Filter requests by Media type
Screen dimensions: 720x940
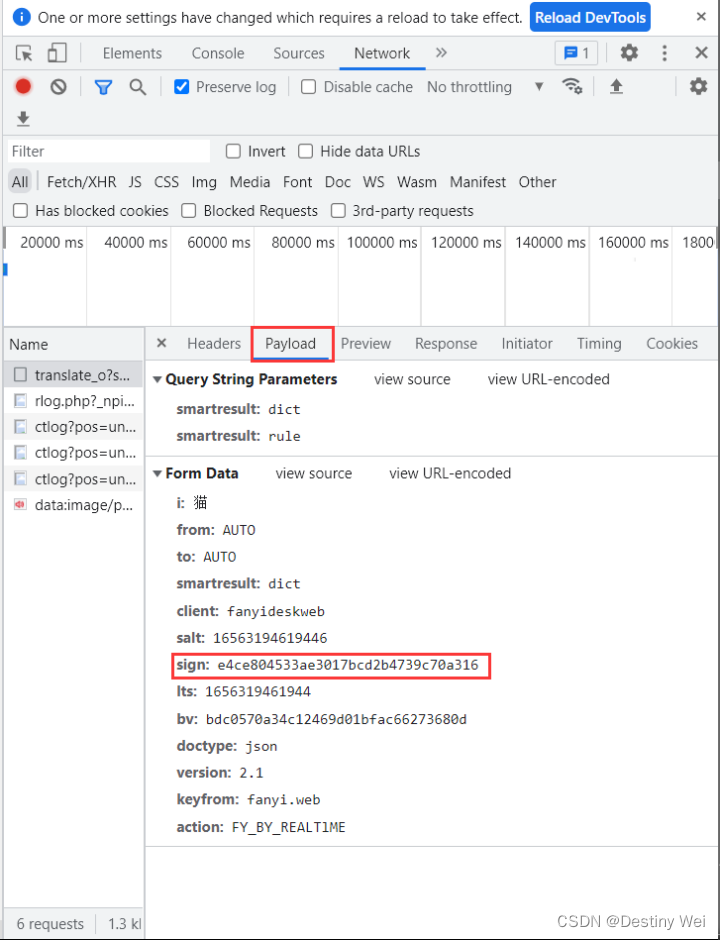tap(249, 182)
